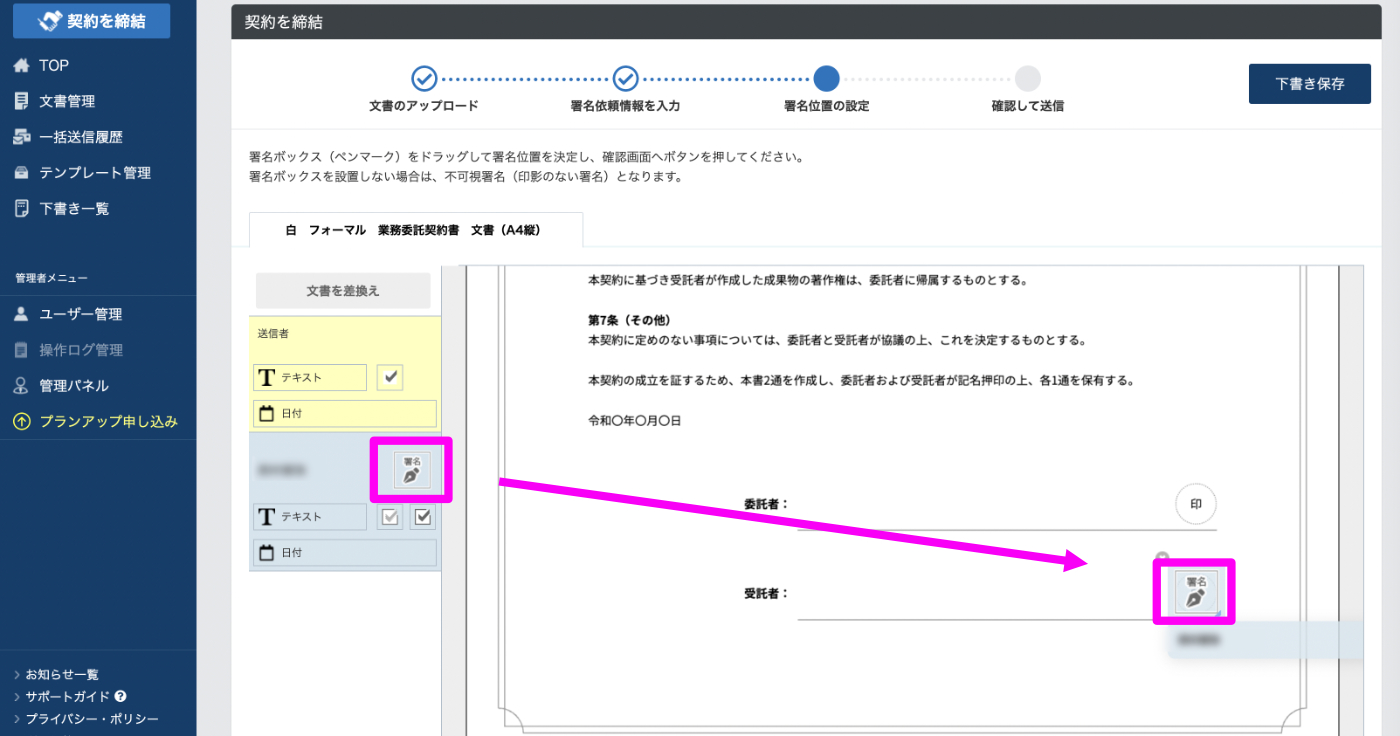Image resolution: width=1400 pixels, height=736 pixels.
Task: Expand プライバシー・ポリシー link
Action: click(x=91, y=718)
